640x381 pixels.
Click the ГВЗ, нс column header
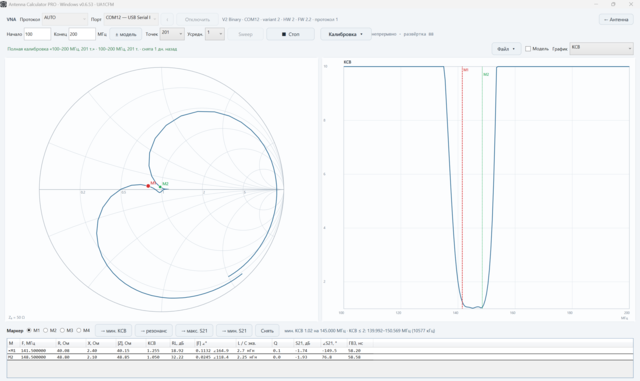(x=356, y=343)
